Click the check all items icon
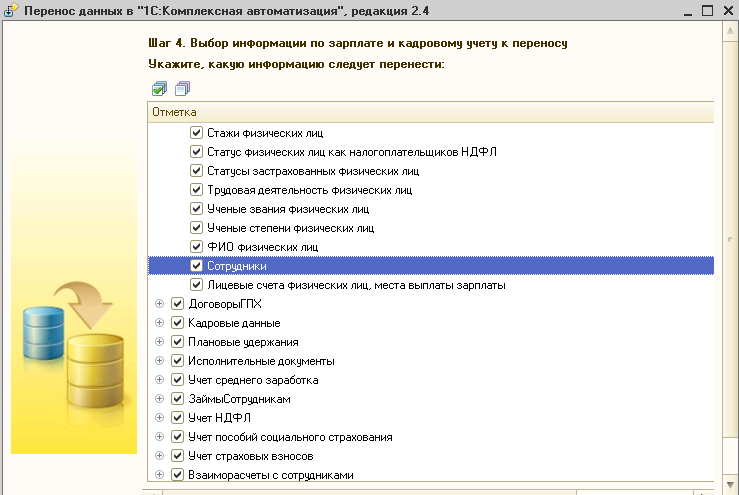 [159, 88]
